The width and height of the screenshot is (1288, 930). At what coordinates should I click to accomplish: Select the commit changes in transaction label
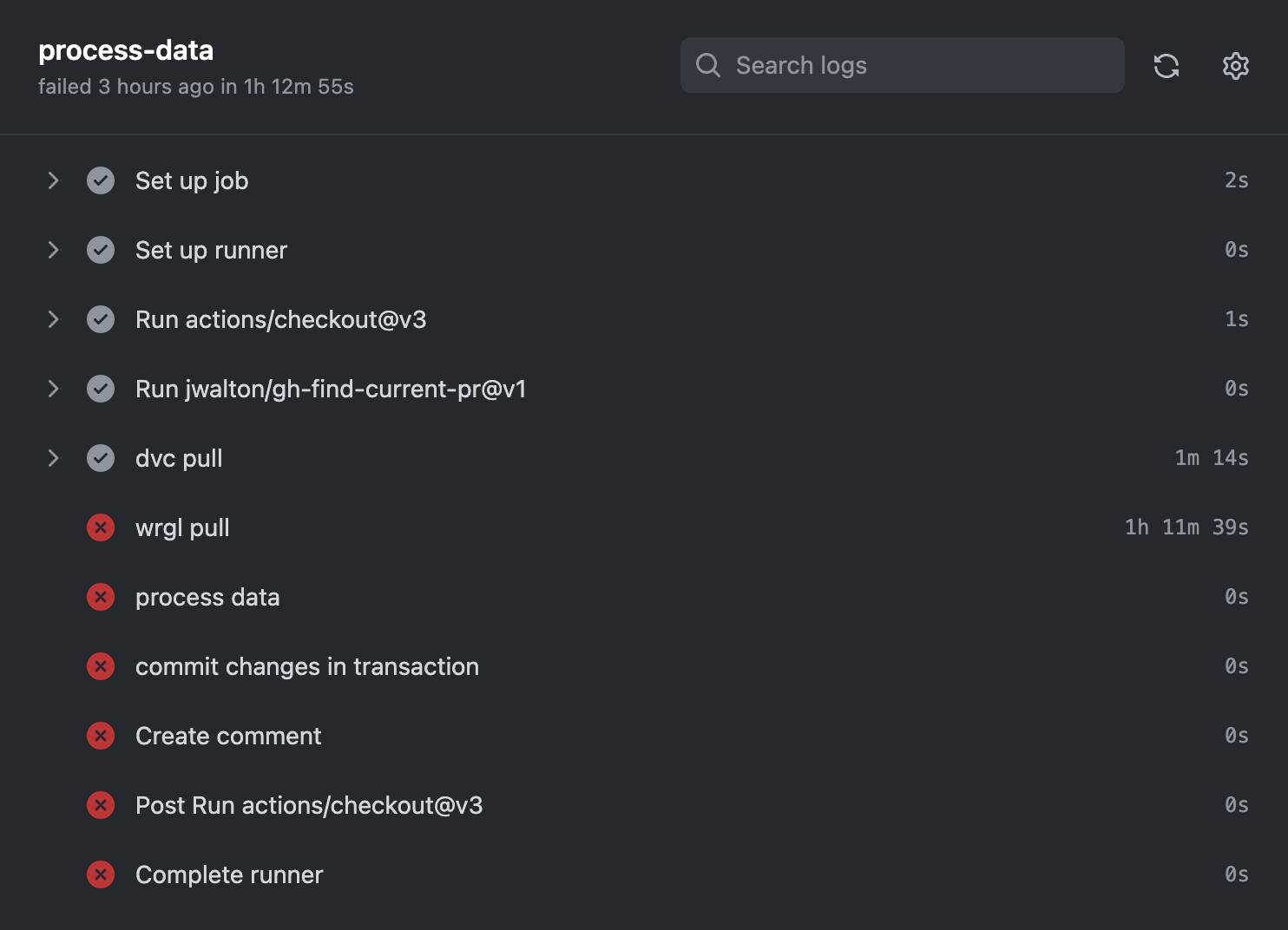pyautogui.click(x=307, y=666)
